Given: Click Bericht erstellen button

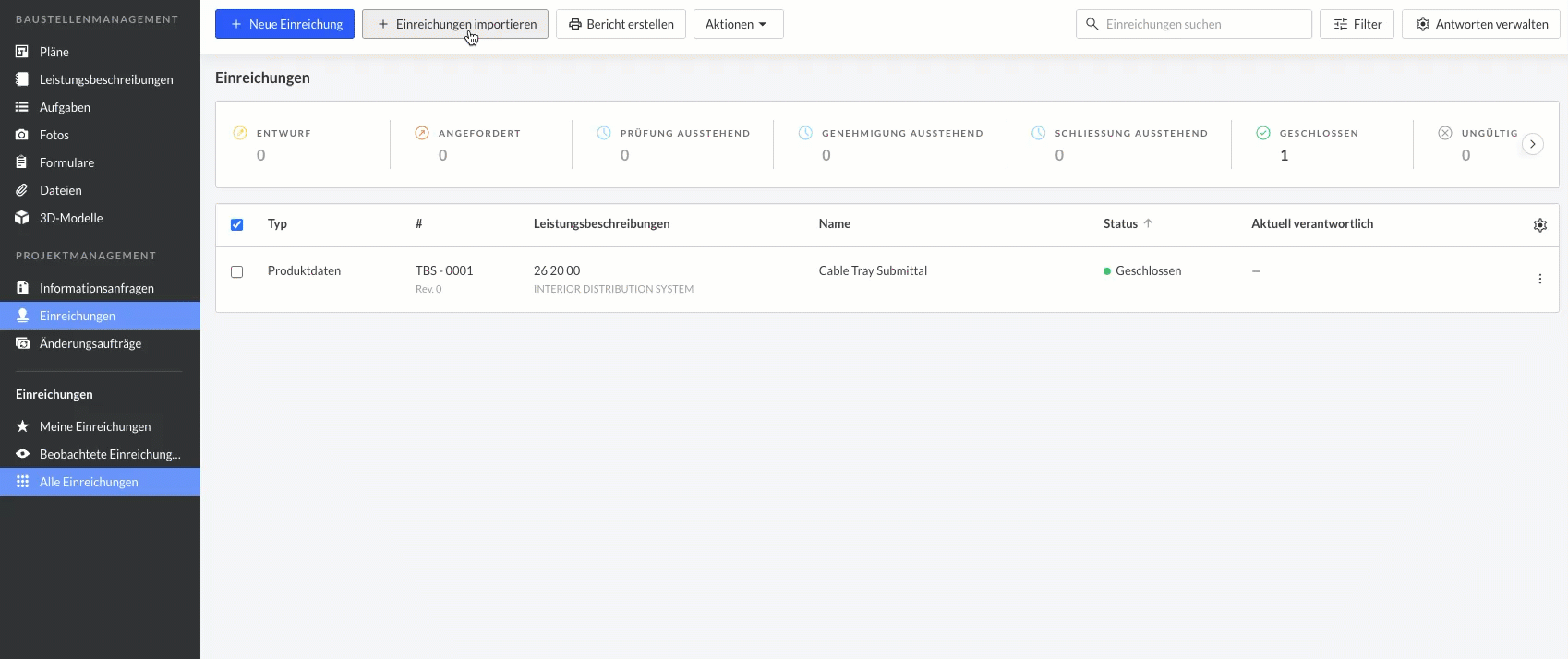Looking at the screenshot, I should click(621, 24).
